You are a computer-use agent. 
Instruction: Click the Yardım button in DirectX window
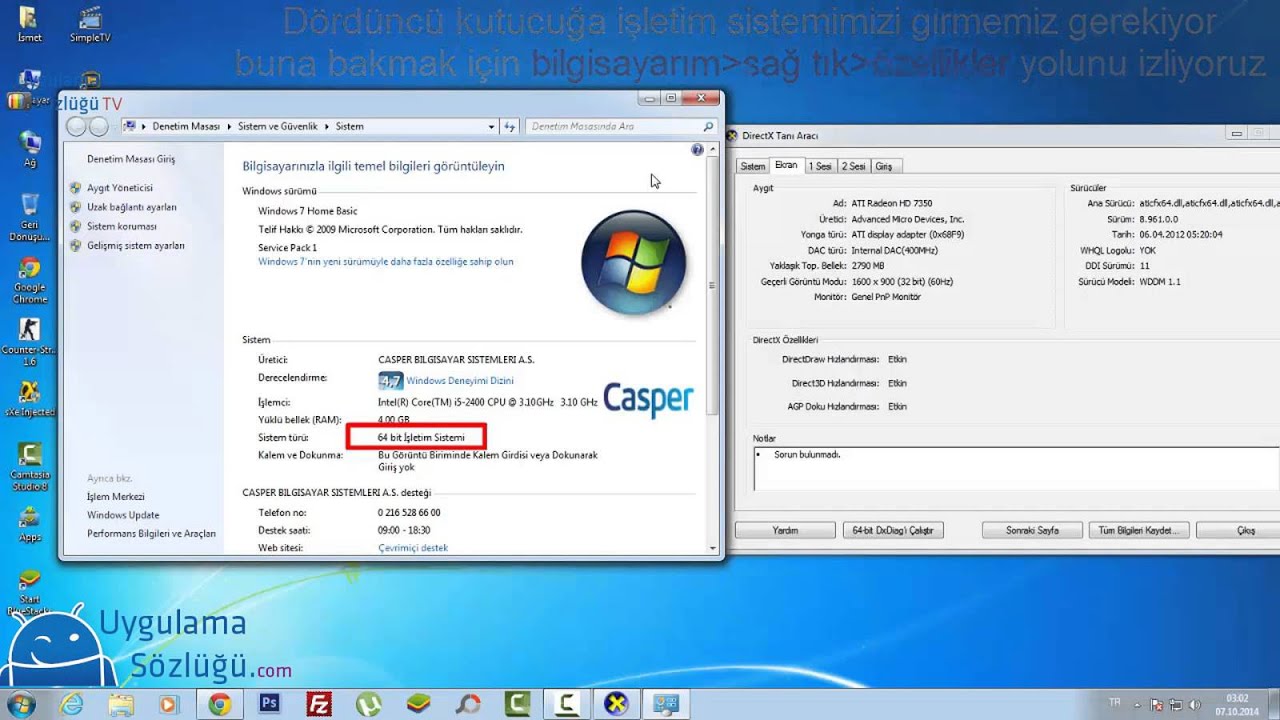pos(785,530)
